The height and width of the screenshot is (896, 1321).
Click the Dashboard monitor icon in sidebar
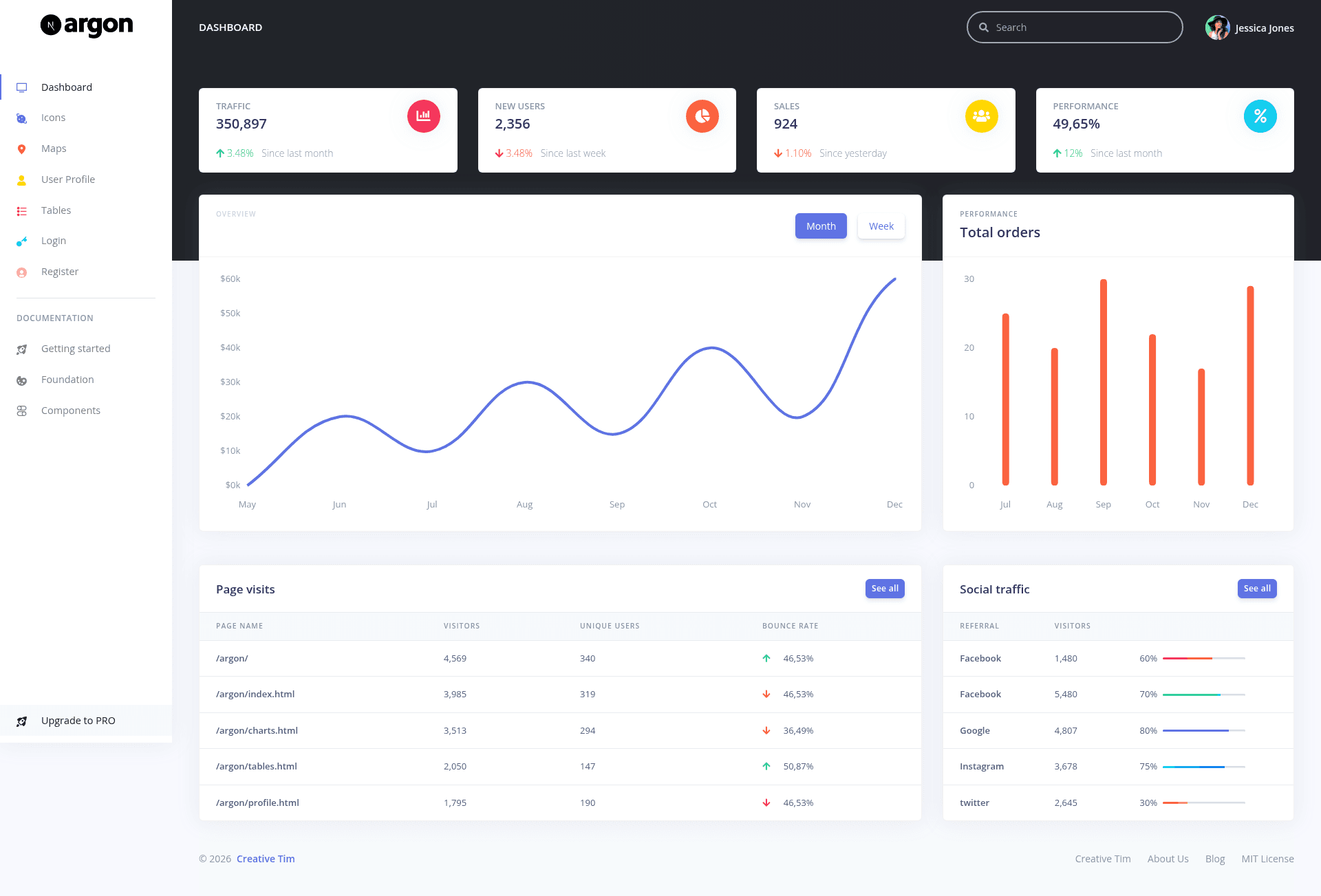22,87
